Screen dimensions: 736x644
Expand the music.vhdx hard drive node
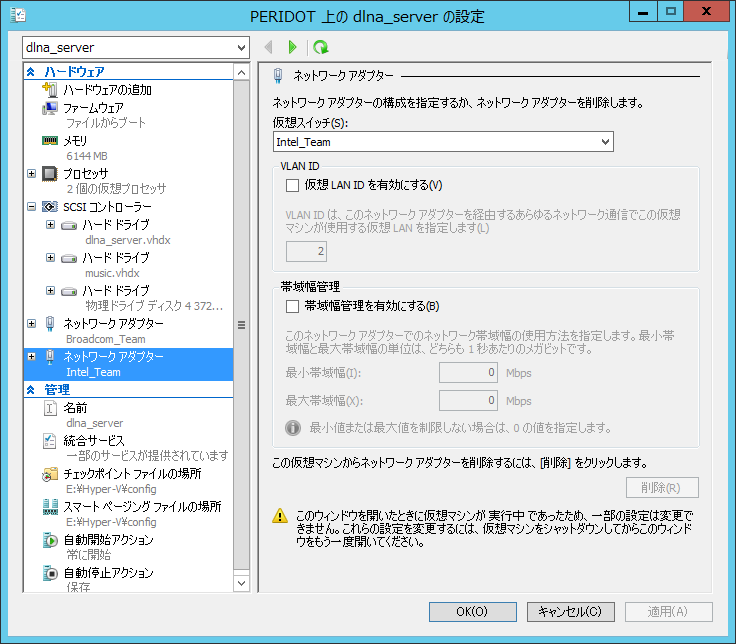pos(50,258)
